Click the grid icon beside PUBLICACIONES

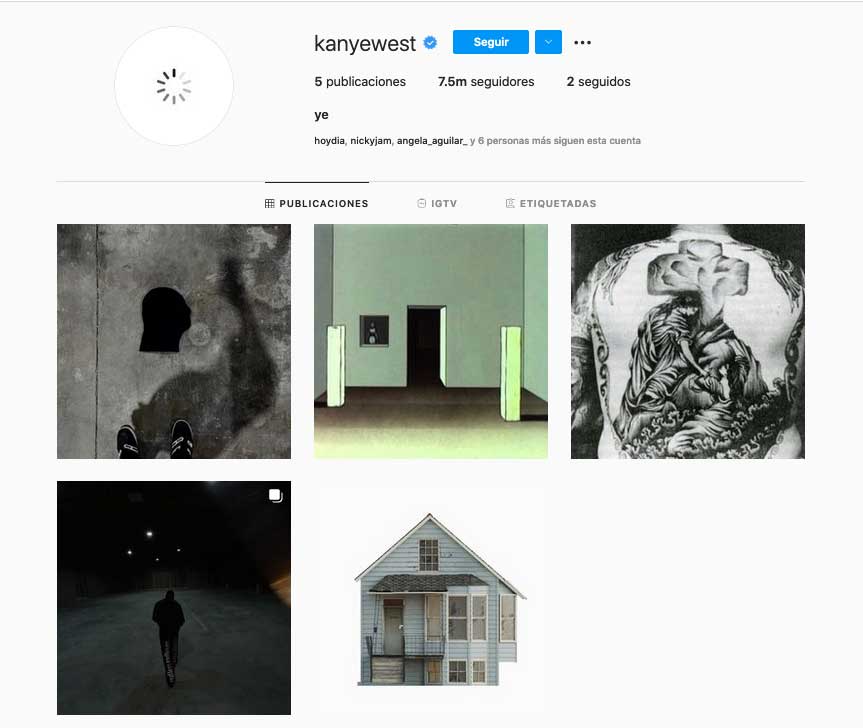(270, 204)
